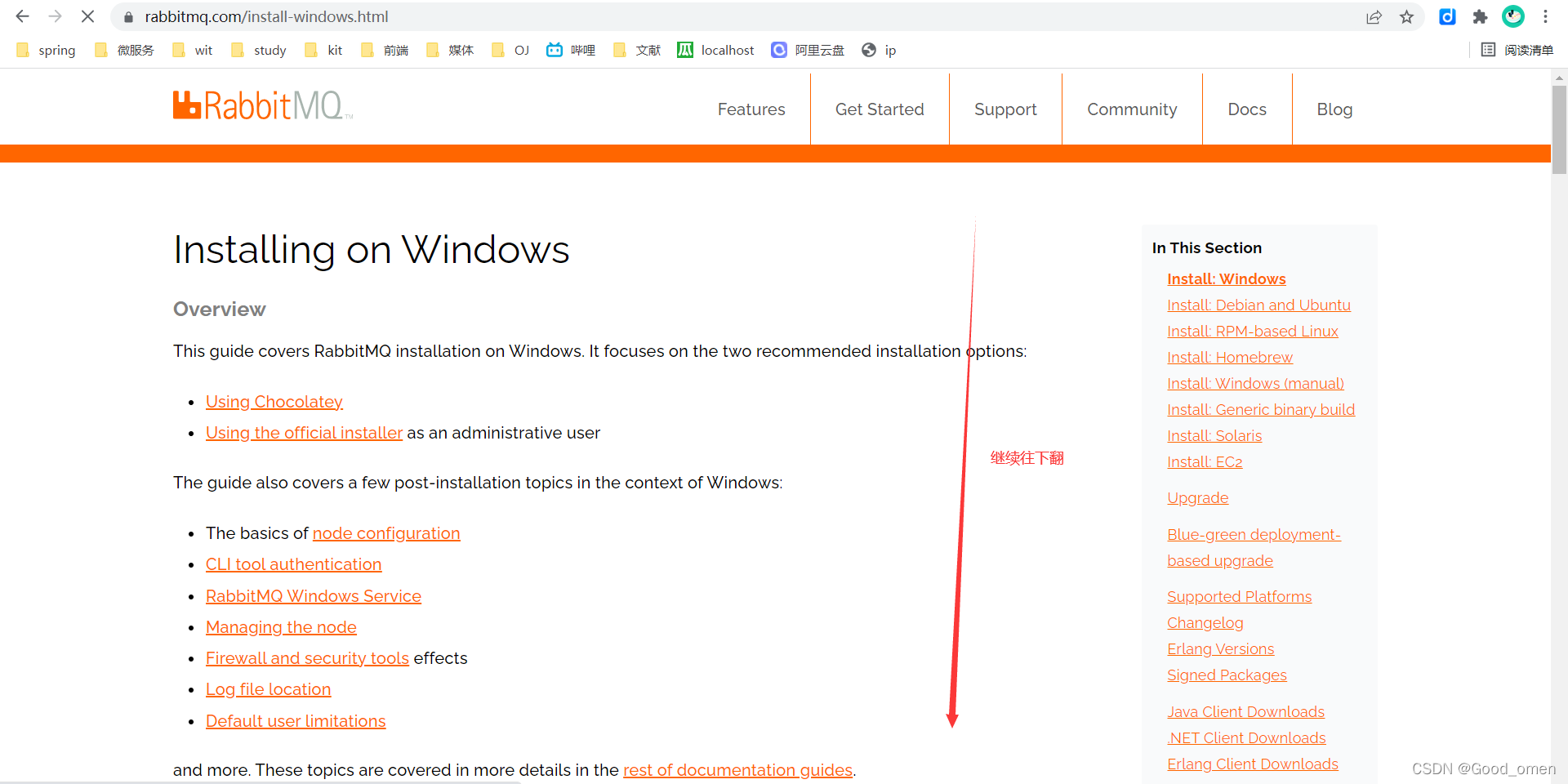Open the 文献 bookmark folder
This screenshot has width=1568, height=784.
pos(637,50)
